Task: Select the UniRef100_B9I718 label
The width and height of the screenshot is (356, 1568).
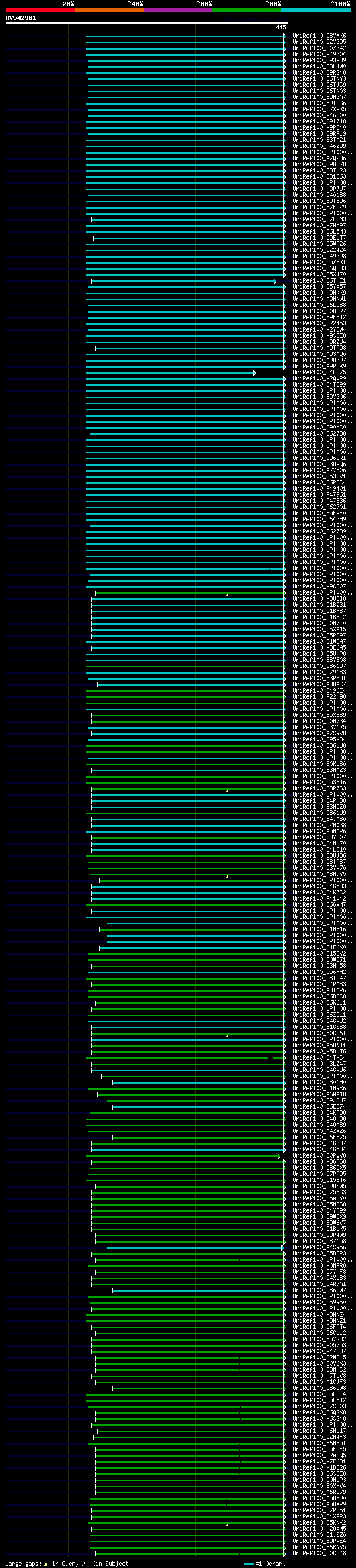Action: 319,122
